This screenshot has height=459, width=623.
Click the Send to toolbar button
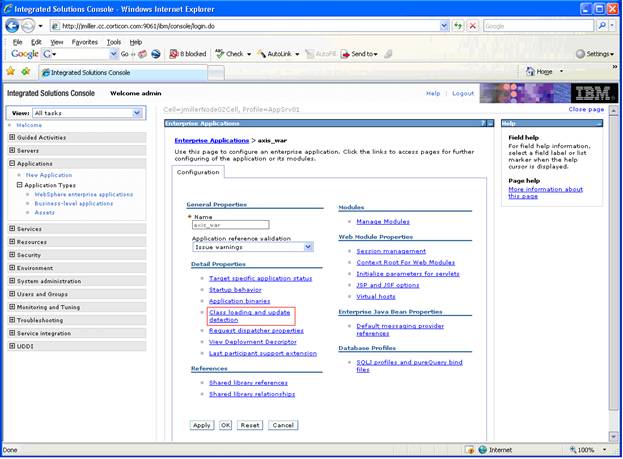coord(358,54)
